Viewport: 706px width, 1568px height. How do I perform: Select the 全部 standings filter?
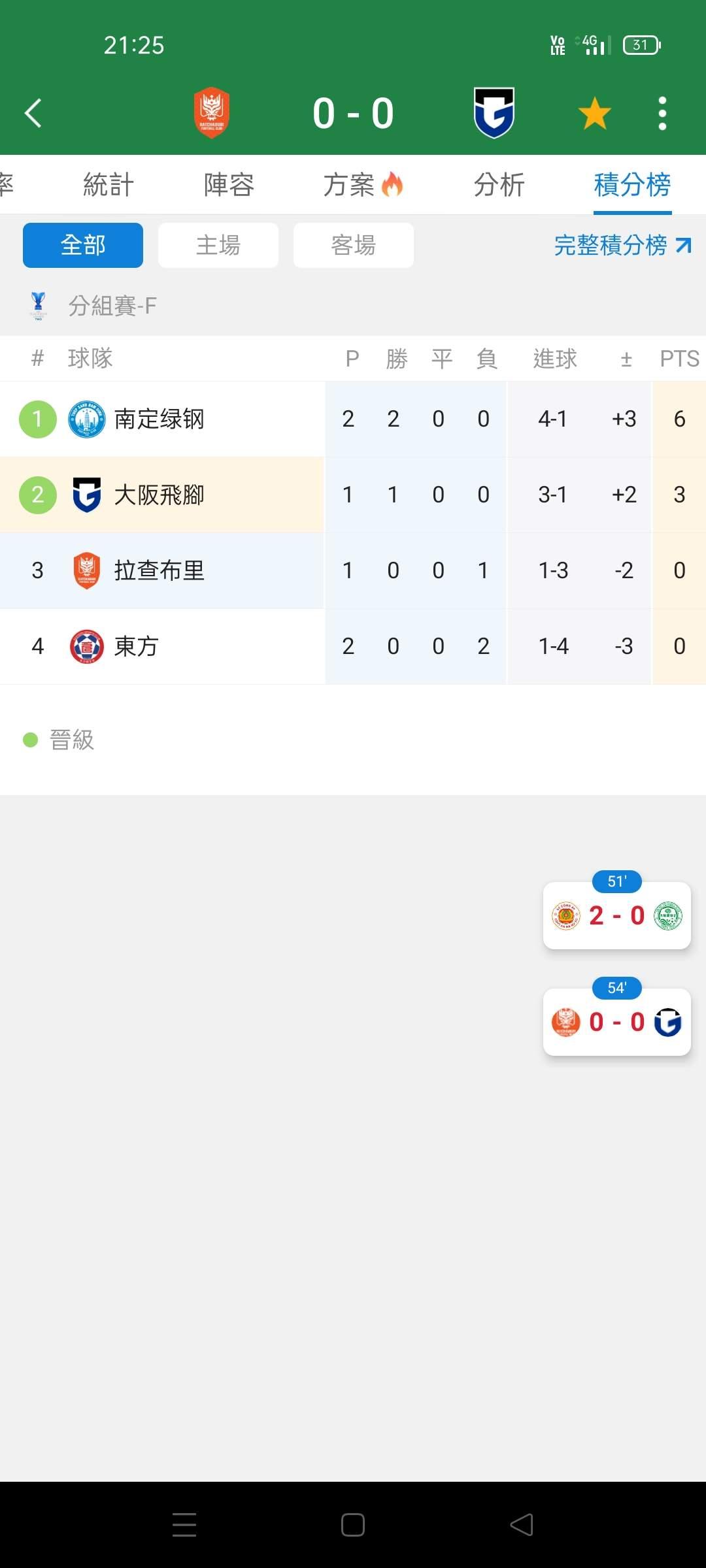[83, 246]
